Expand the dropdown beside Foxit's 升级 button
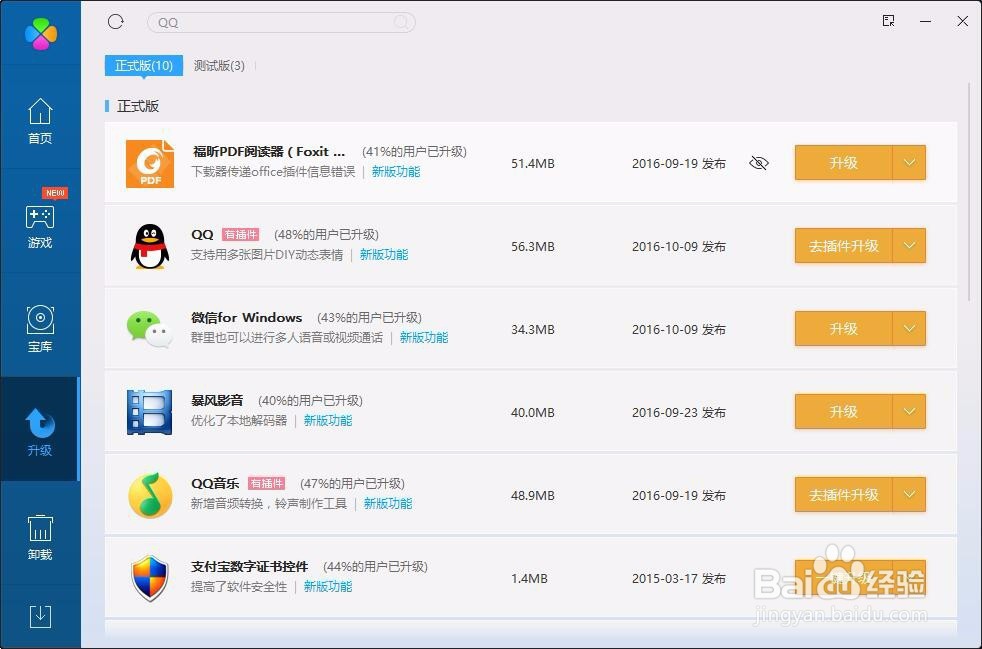 tap(910, 162)
